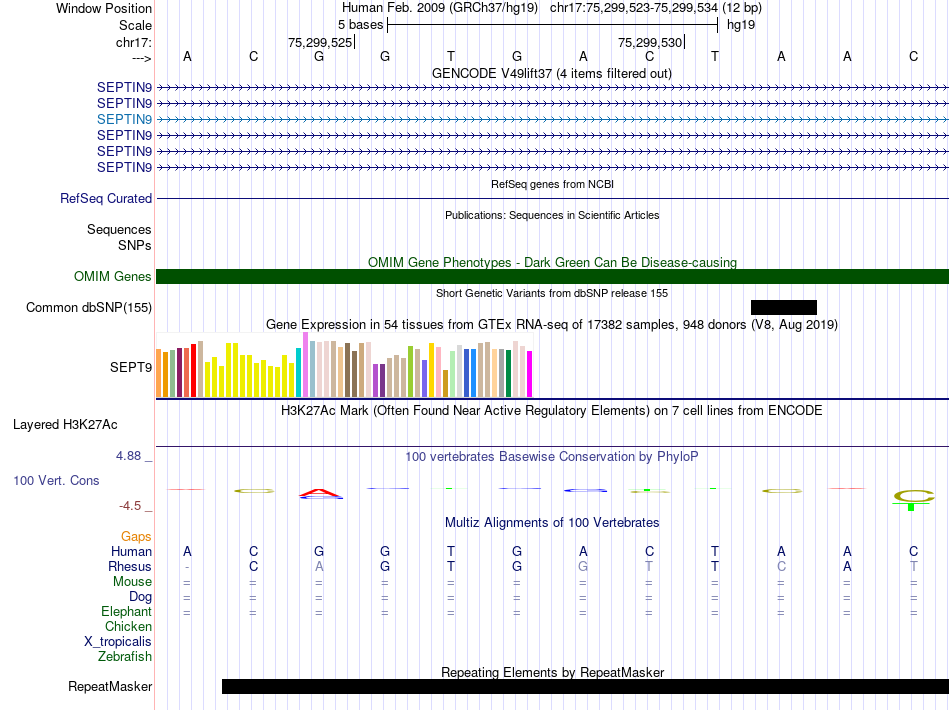Open GENCODE V49lift37 track title
The width and height of the screenshot is (950, 710).
tap(551, 73)
